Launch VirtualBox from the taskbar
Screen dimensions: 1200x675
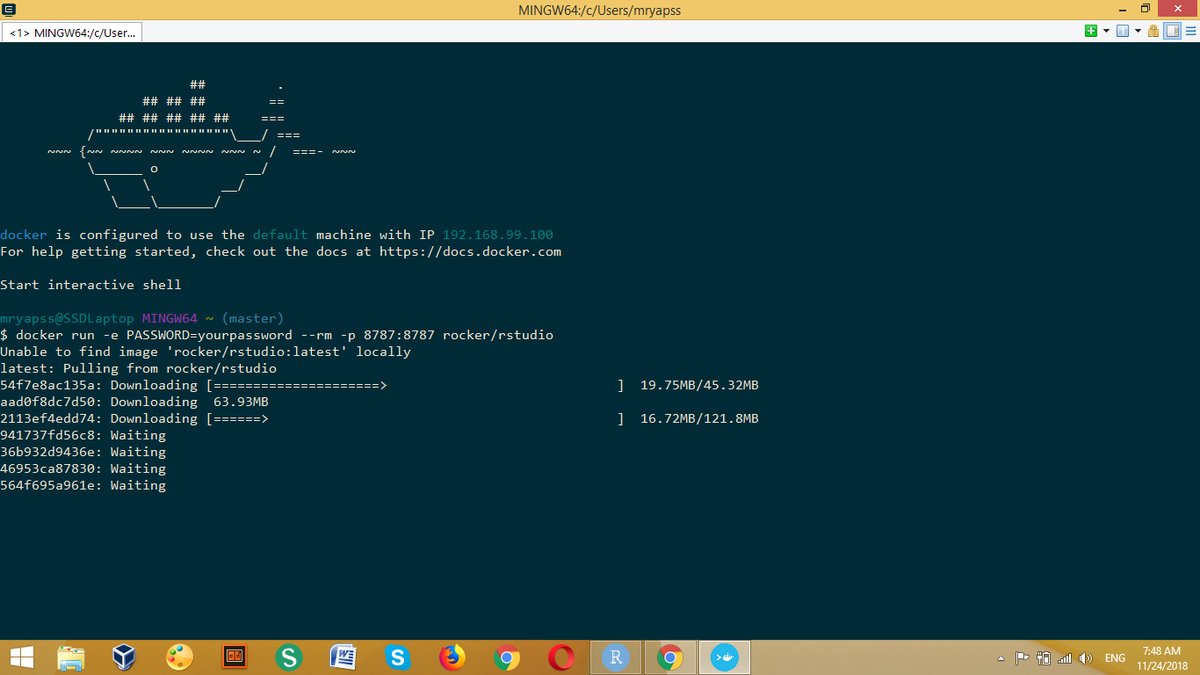tap(125, 657)
